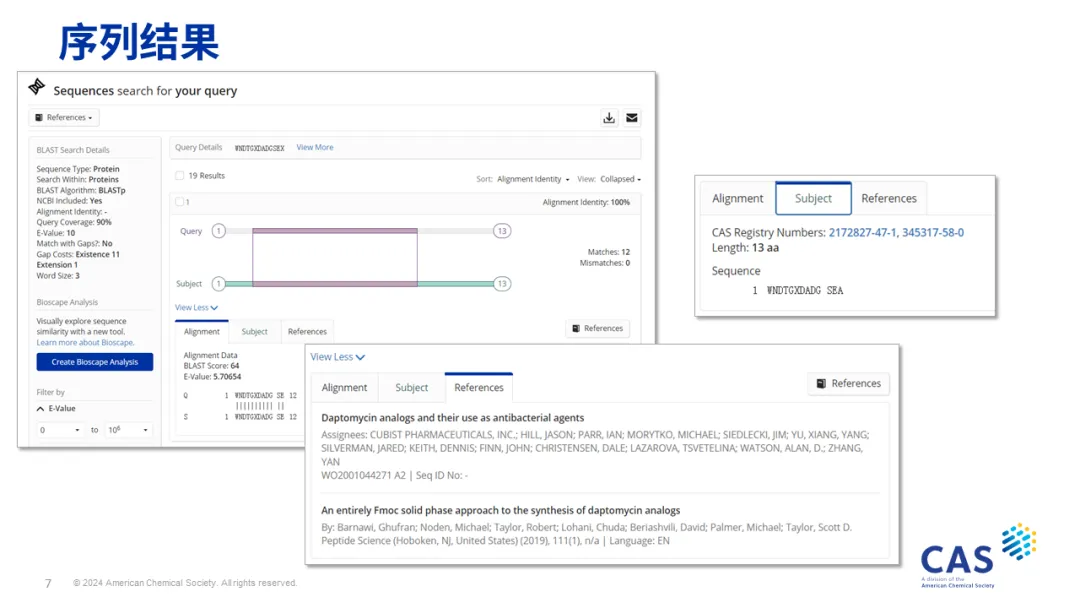Click large References button with book icon
This screenshot has height=608, width=1080.
(x=849, y=384)
